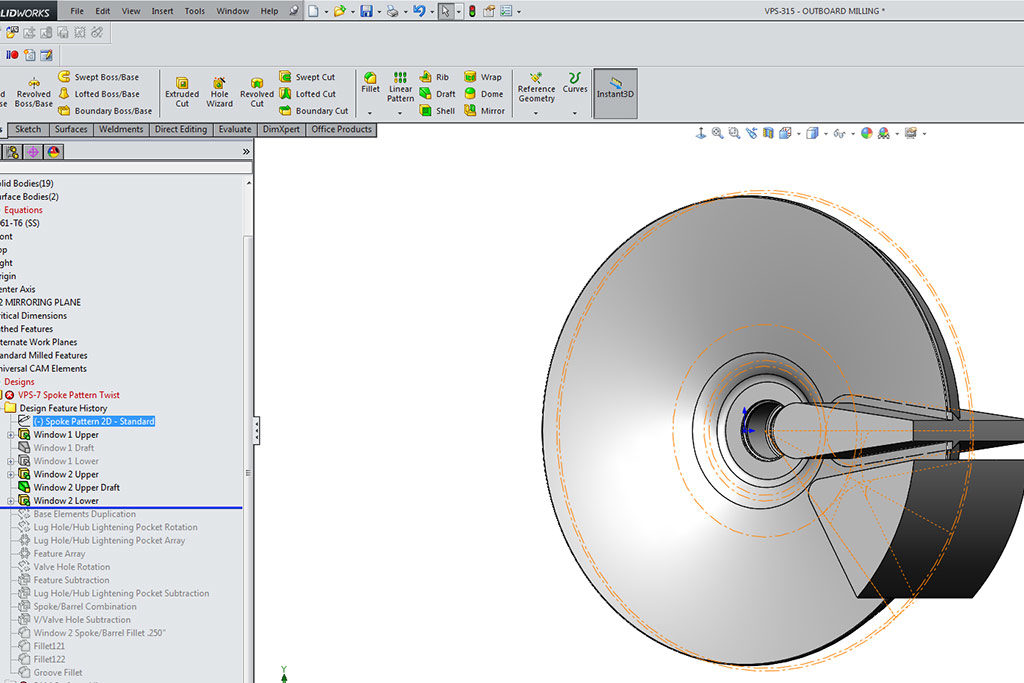Click the Zoom to Fit view icon
The image size is (1024, 683).
pos(718,133)
